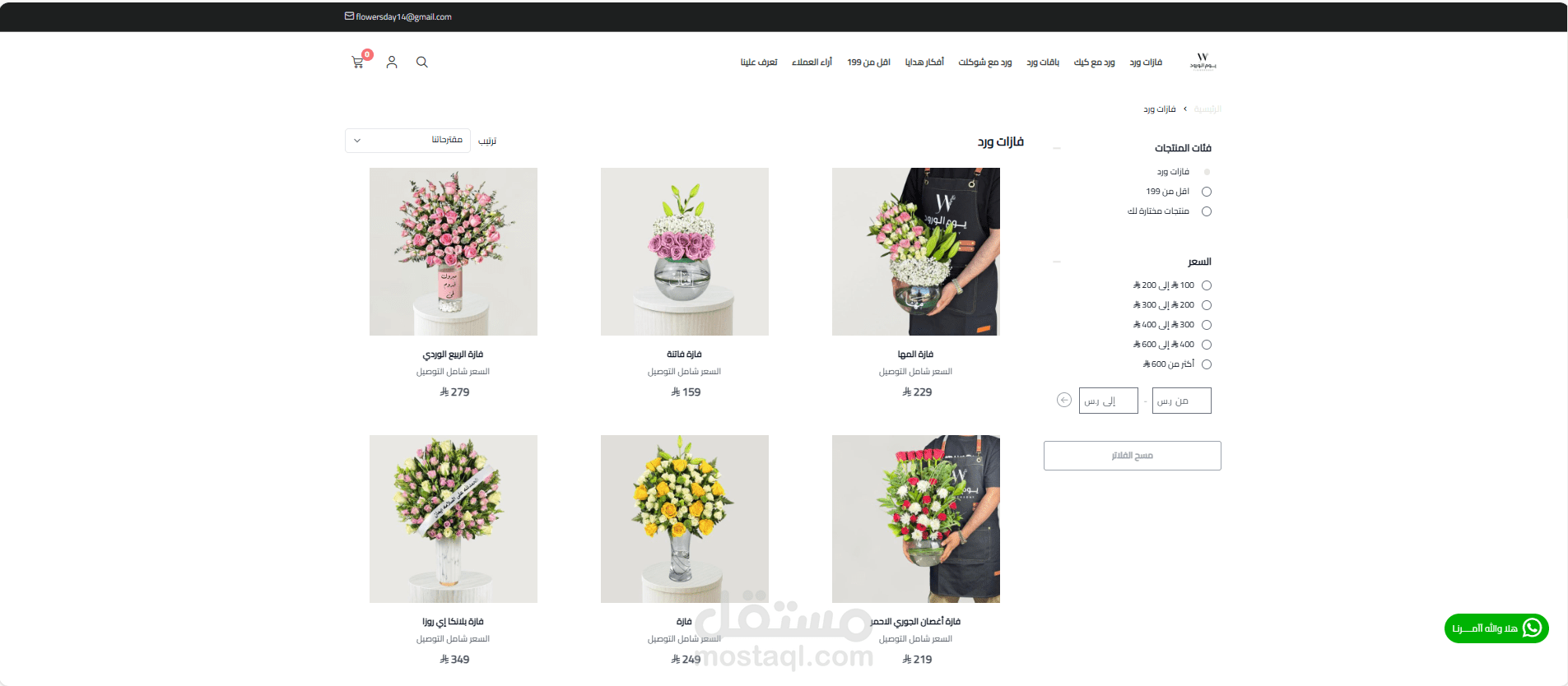
Task: Click the من ر.س minimum price field
Action: point(1182,401)
